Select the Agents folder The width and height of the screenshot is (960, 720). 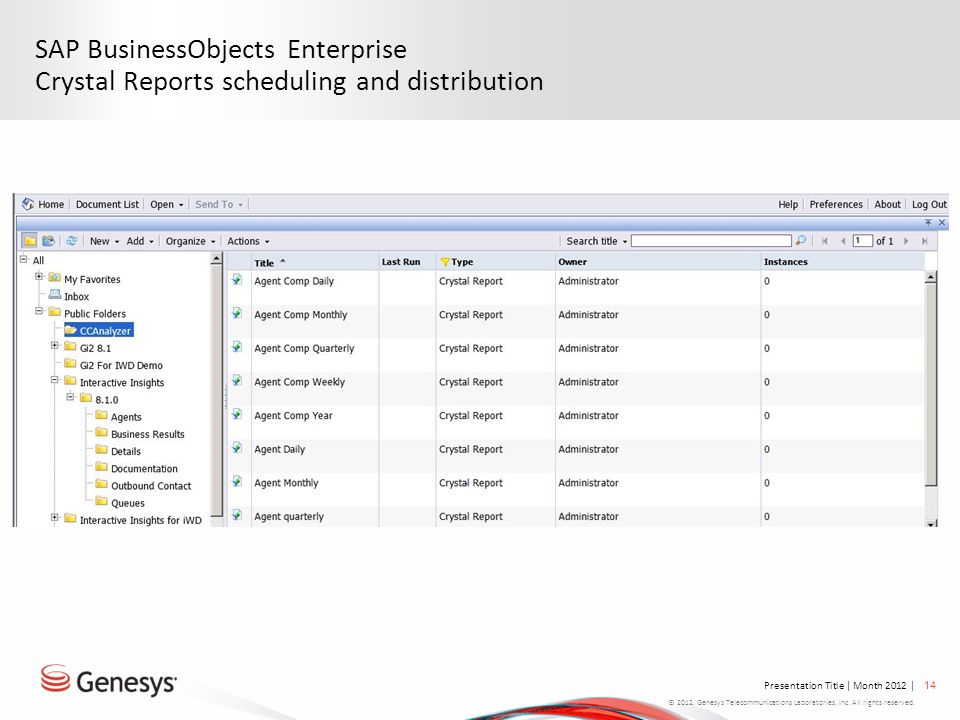[x=126, y=417]
